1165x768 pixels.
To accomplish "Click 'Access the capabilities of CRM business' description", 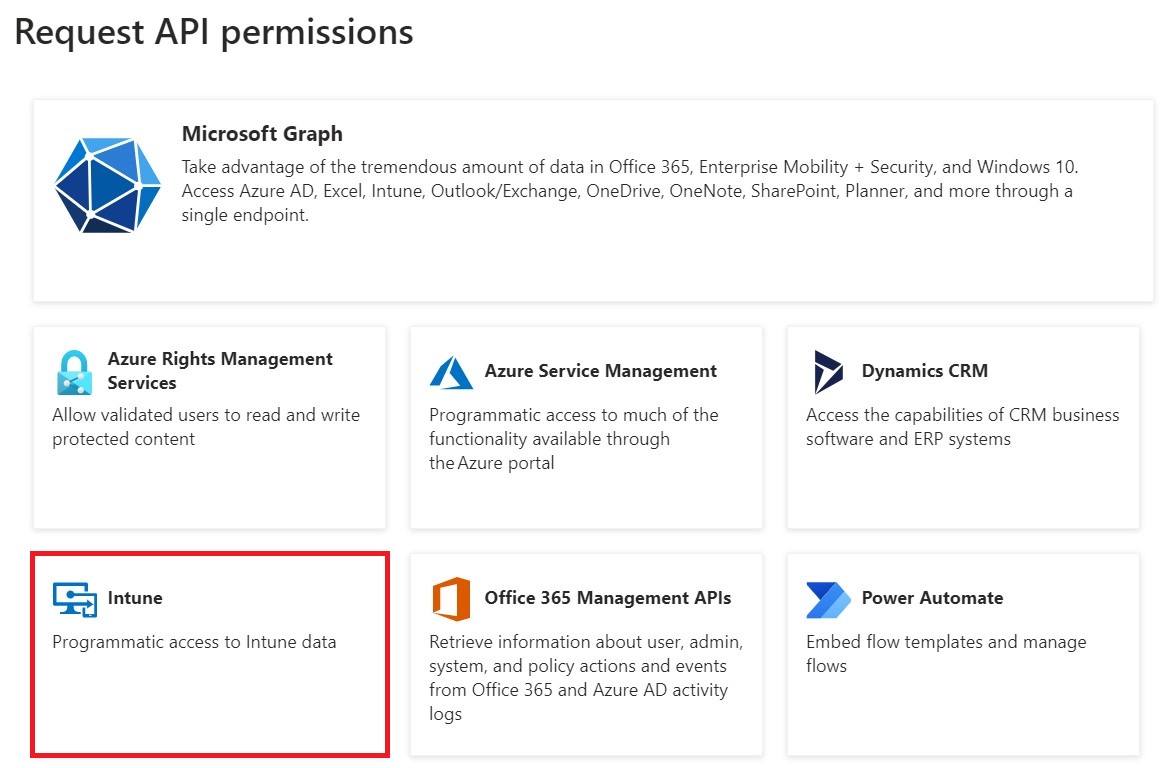I will click(962, 426).
